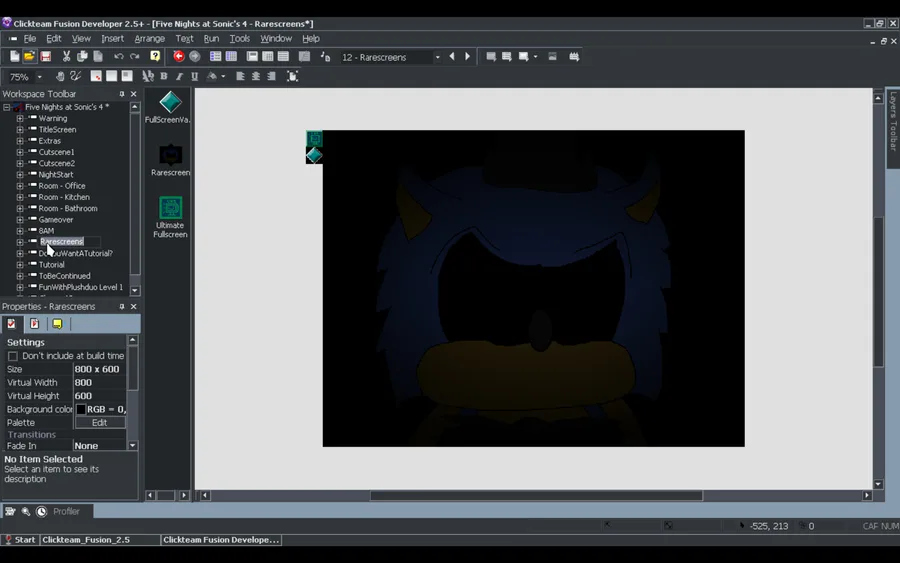Viewport: 900px width, 563px height.
Task: Click the red Back arrow icon
Action: [x=179, y=56]
